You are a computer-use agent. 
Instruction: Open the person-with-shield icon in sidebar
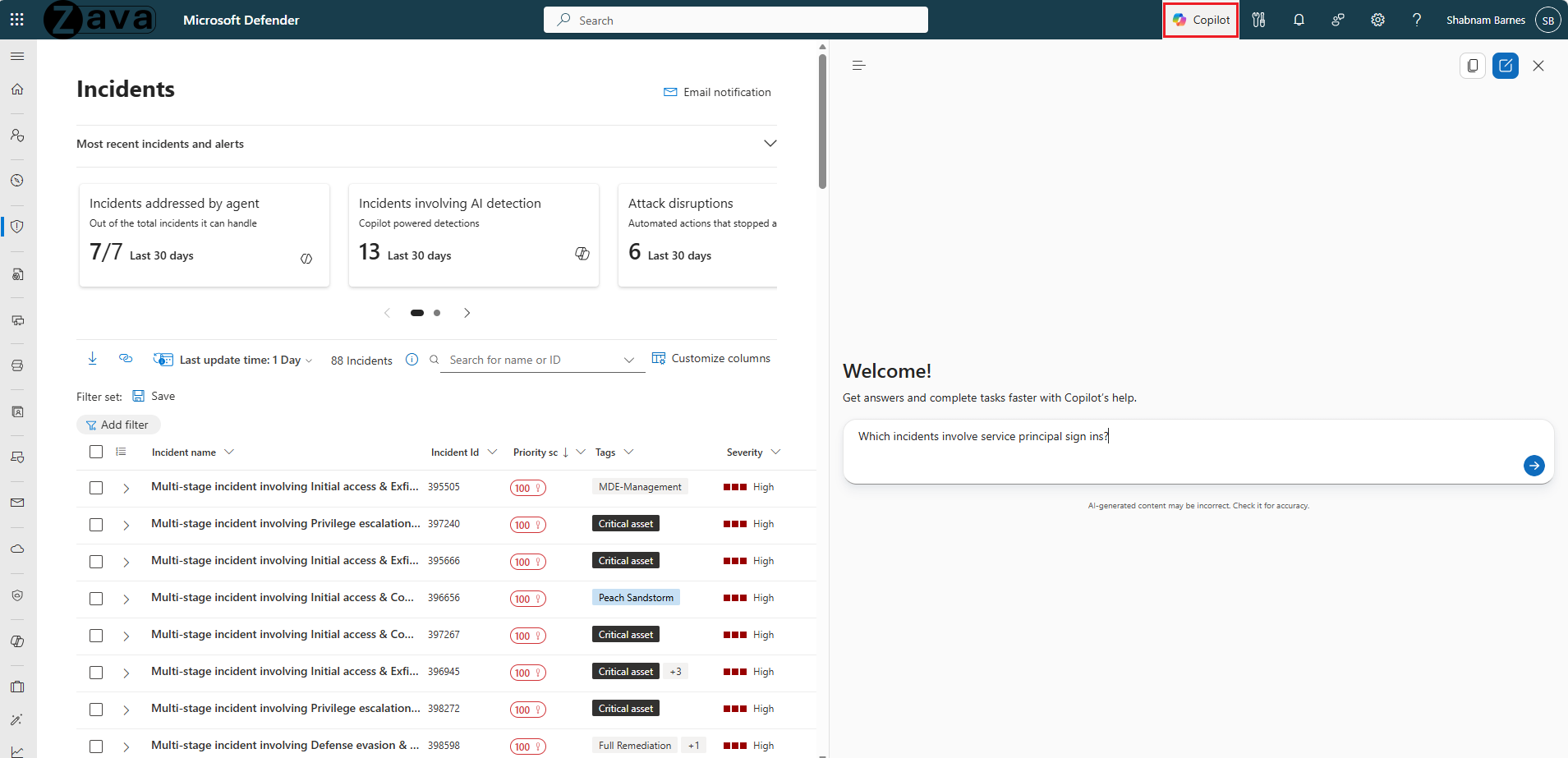(x=17, y=136)
